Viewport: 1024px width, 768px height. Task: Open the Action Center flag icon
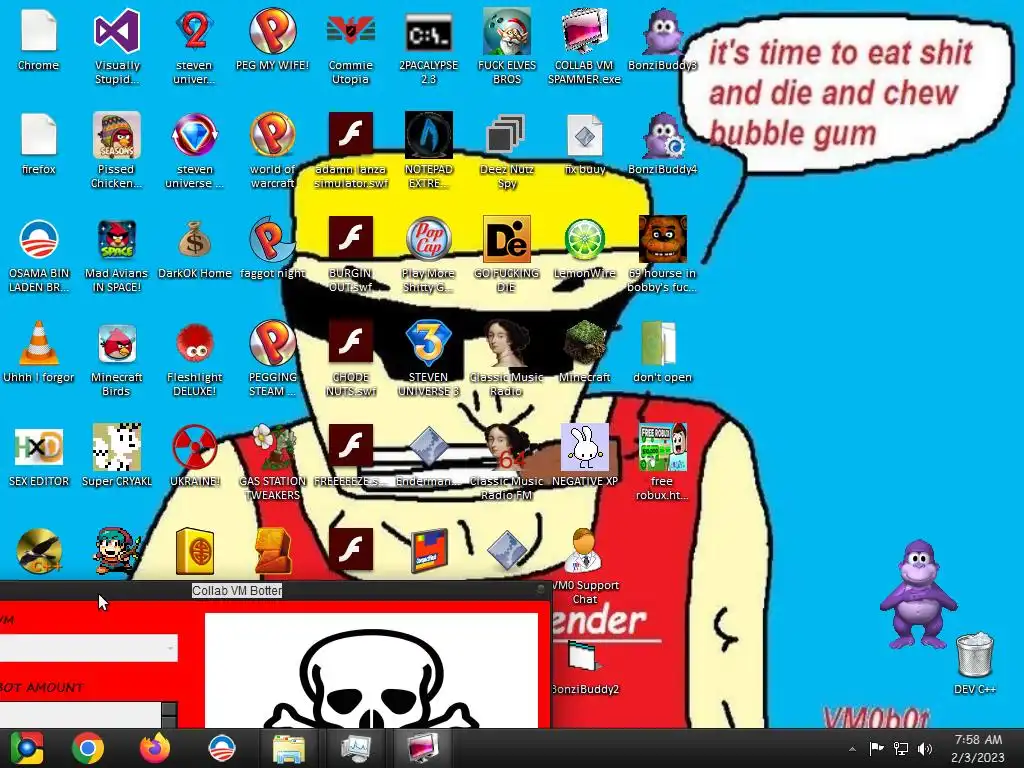click(876, 748)
